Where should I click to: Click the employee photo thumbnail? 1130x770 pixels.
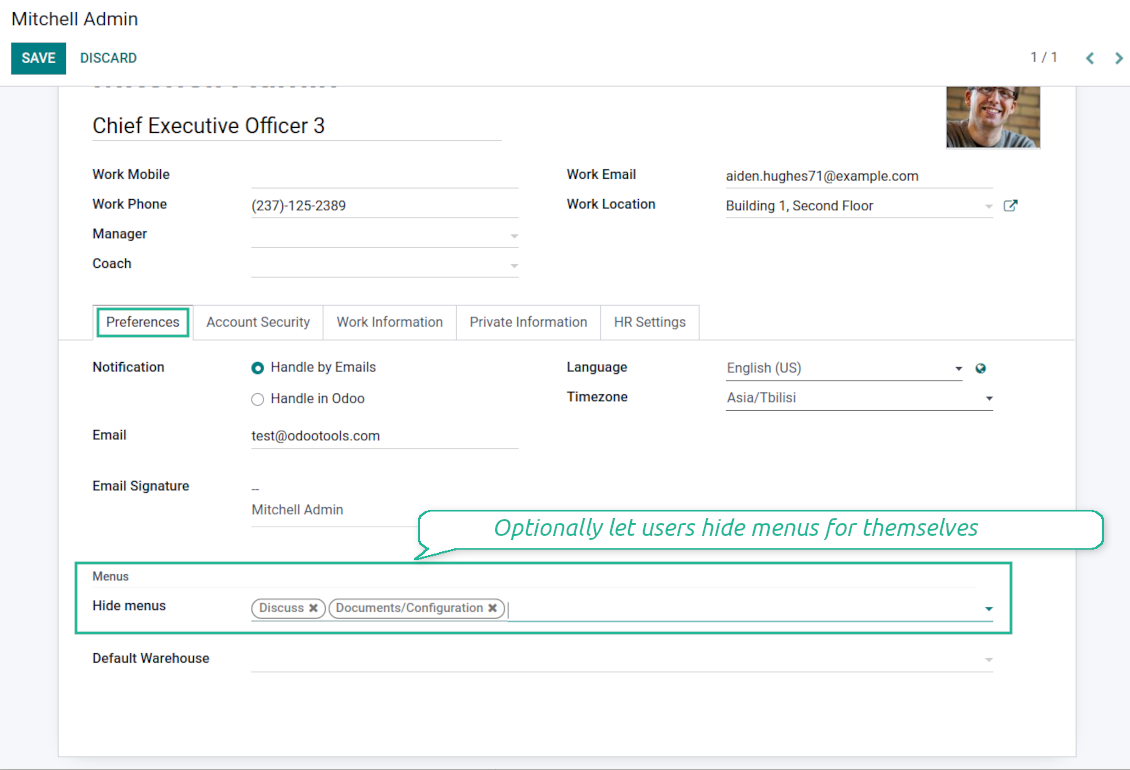click(993, 118)
